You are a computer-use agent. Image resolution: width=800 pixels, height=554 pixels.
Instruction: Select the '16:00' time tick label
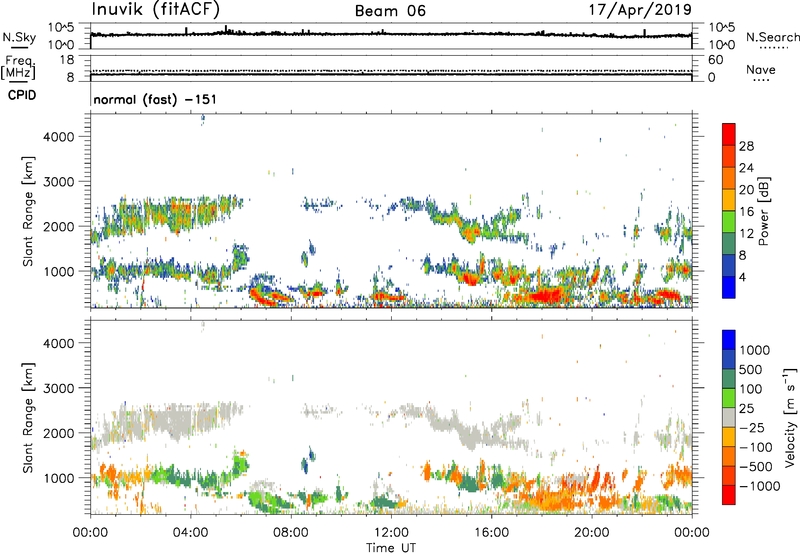pyautogui.click(x=491, y=533)
